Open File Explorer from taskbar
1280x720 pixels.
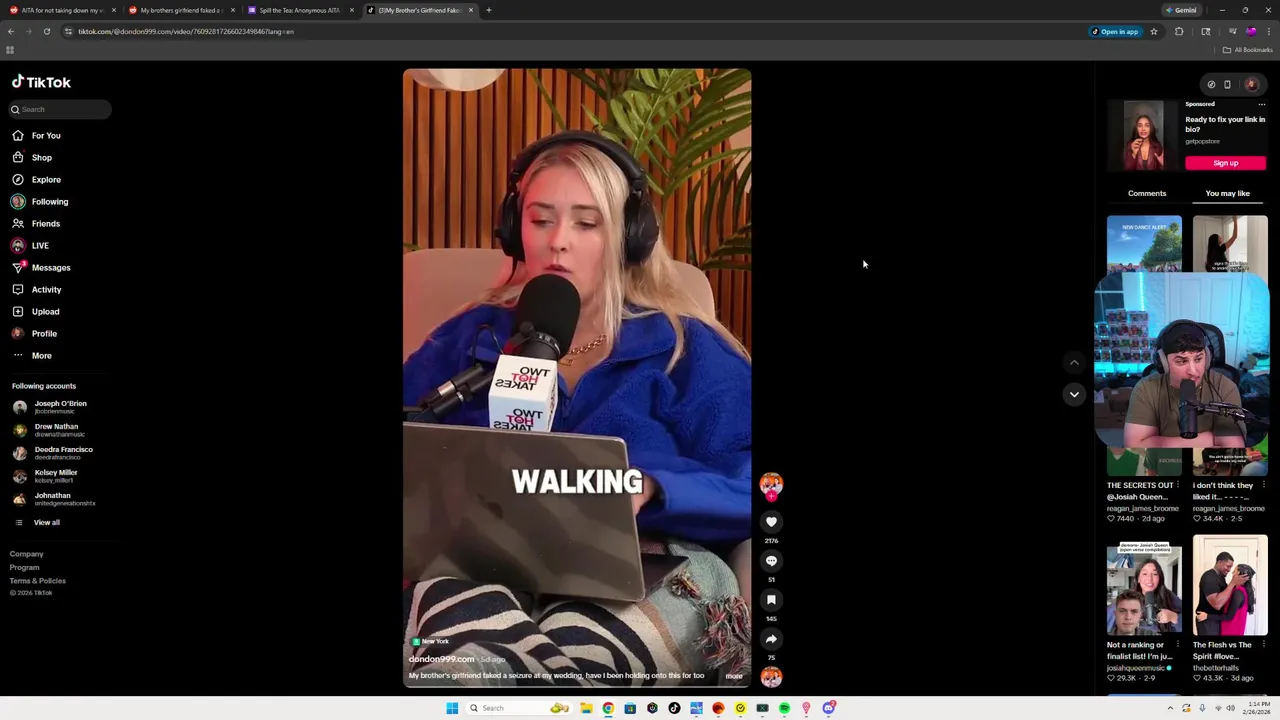pos(586,708)
